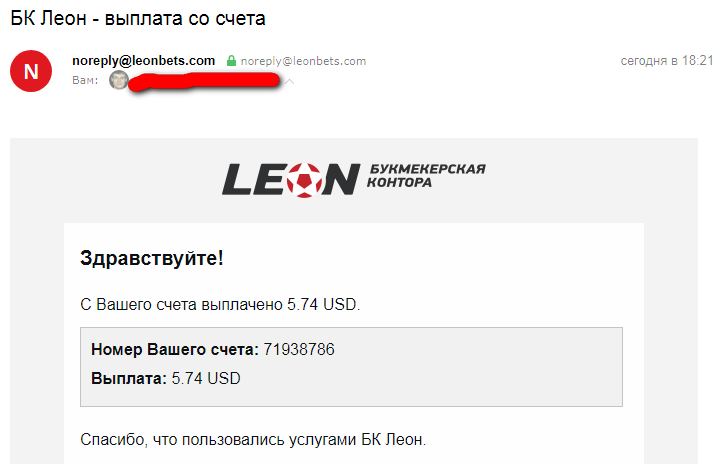Viewport: 723px width, 464px height.
Task: Click the timestamp сегодня в 18:21
Action: 667,60
